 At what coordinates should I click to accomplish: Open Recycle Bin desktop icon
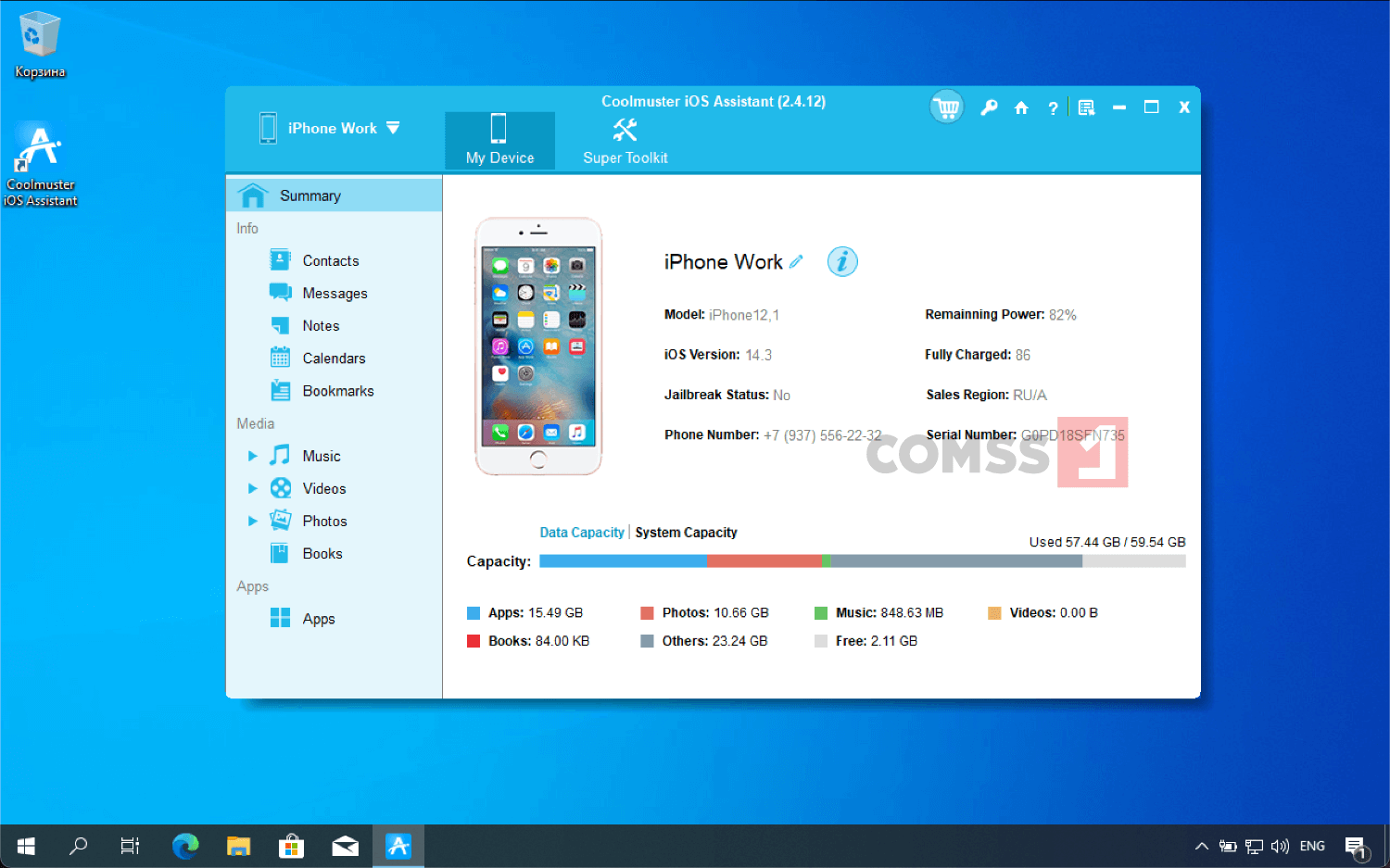40,45
